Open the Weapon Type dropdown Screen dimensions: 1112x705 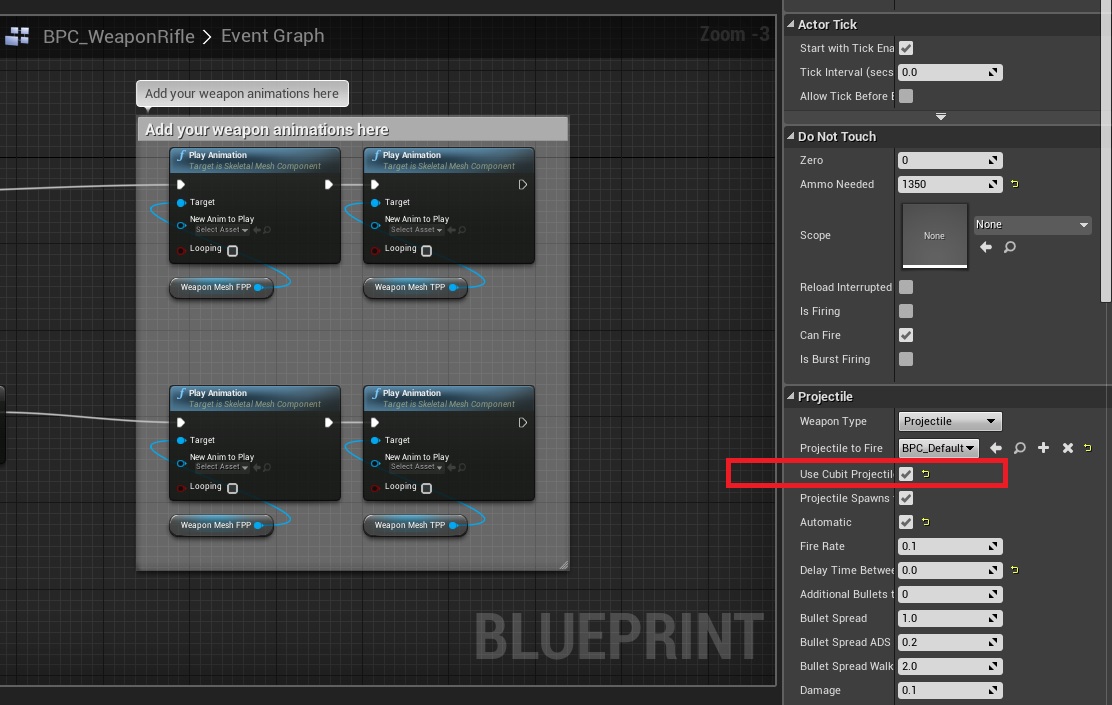coord(949,422)
